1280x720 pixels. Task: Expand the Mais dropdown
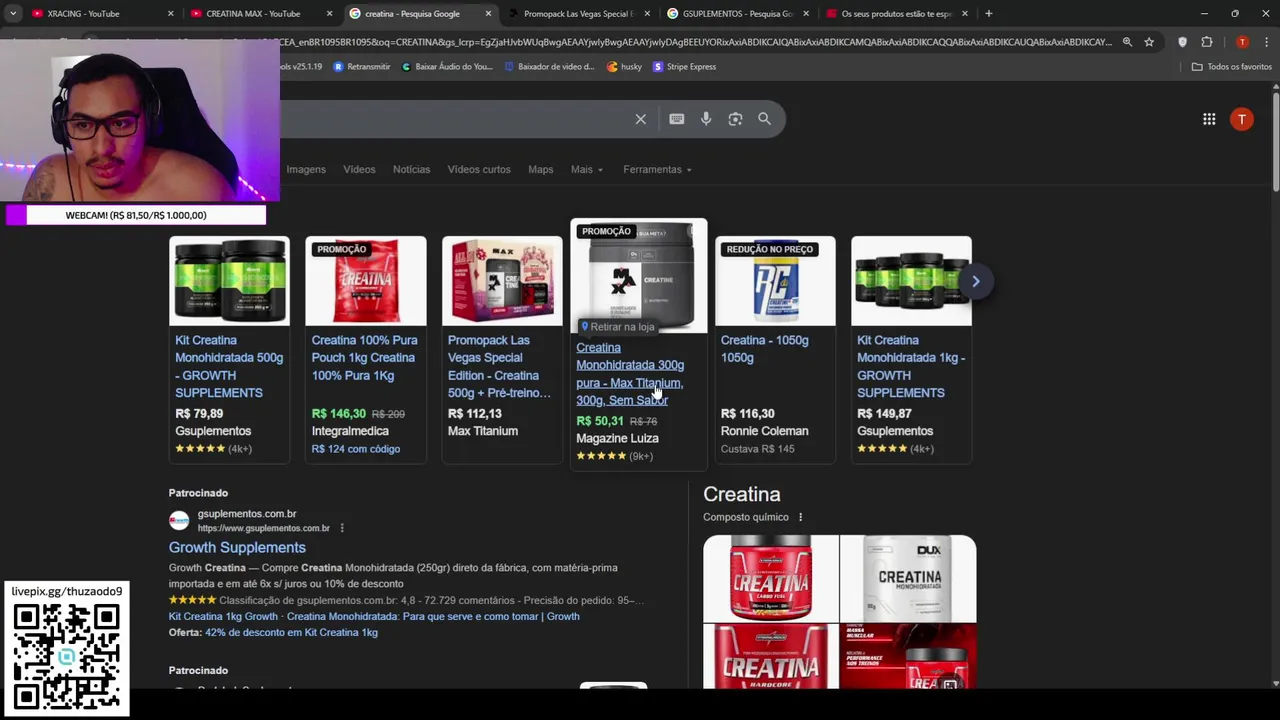click(x=587, y=169)
